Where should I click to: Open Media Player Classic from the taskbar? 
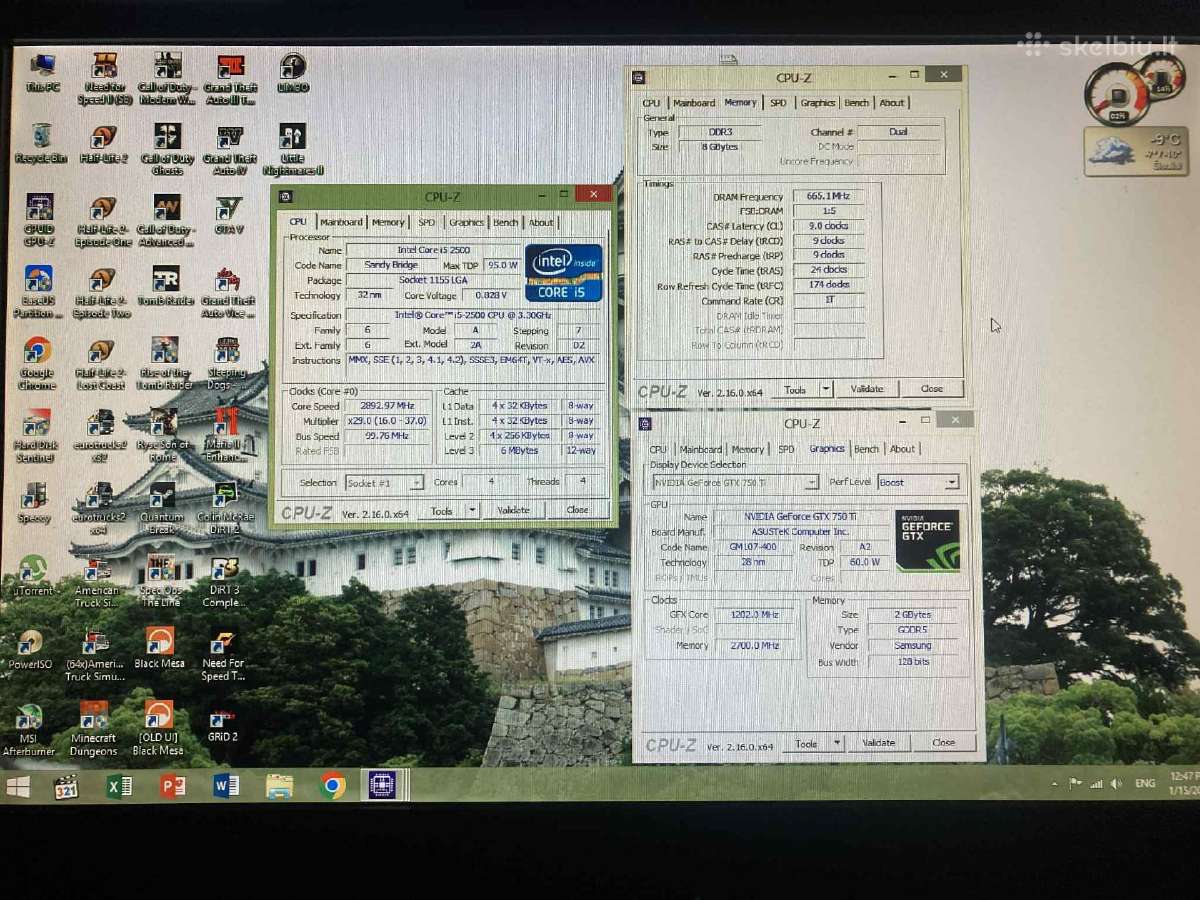click(66, 787)
